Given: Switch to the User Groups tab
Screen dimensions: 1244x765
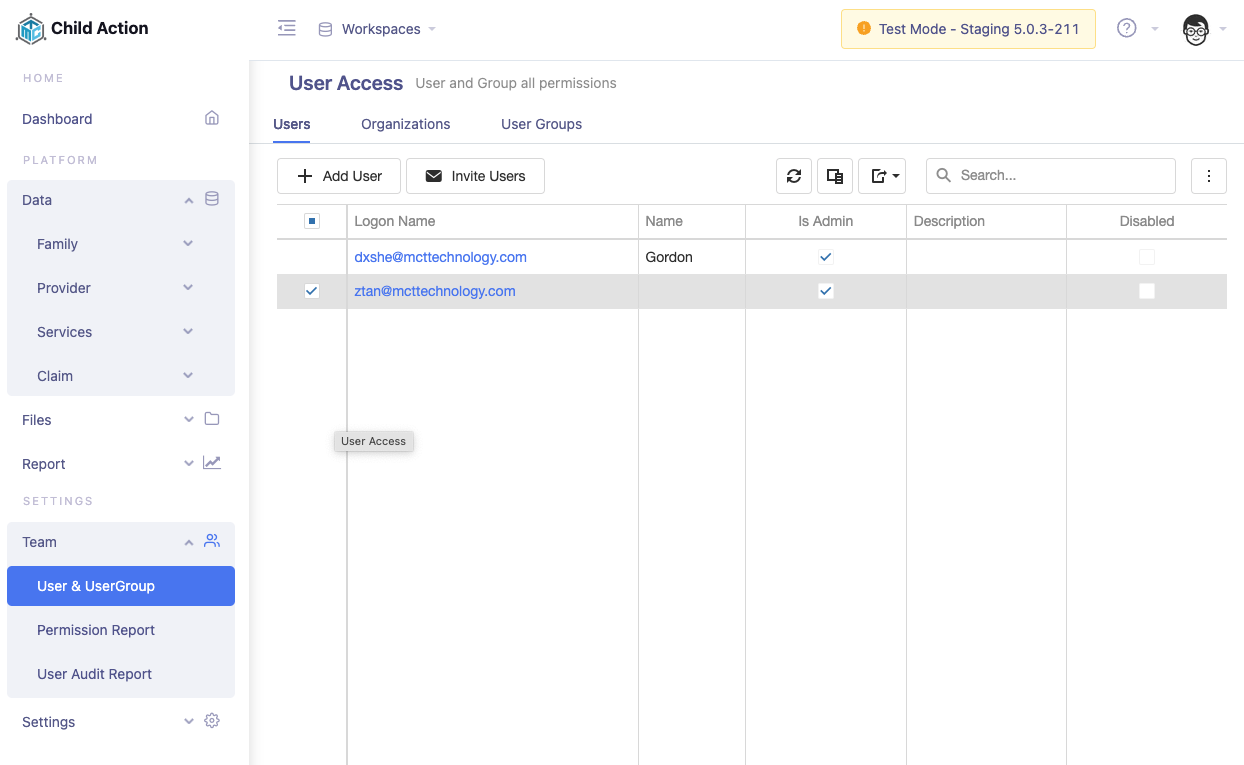Looking at the screenshot, I should point(541,124).
